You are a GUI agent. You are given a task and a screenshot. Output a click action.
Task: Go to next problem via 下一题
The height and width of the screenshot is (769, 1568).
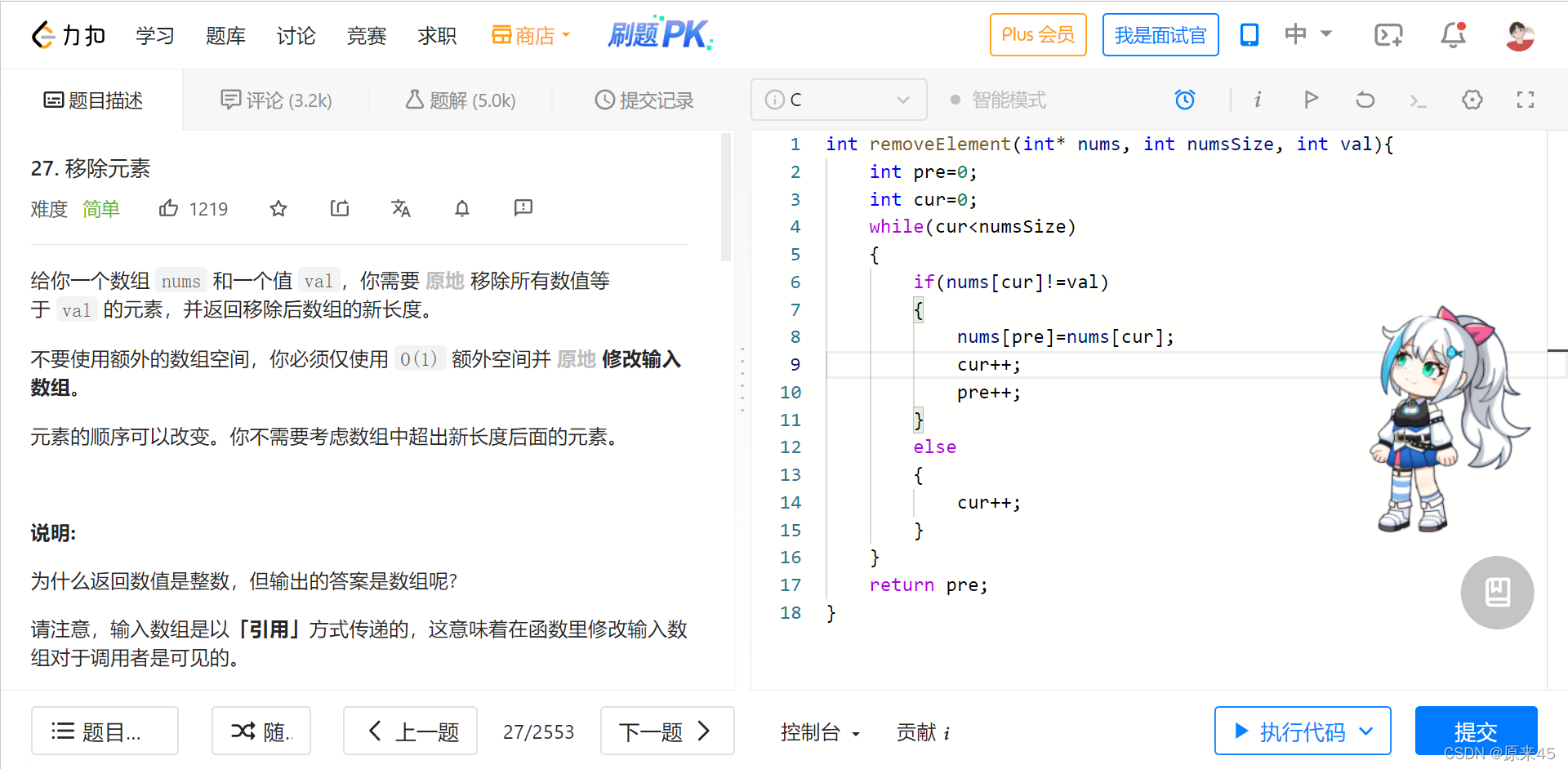tap(666, 731)
